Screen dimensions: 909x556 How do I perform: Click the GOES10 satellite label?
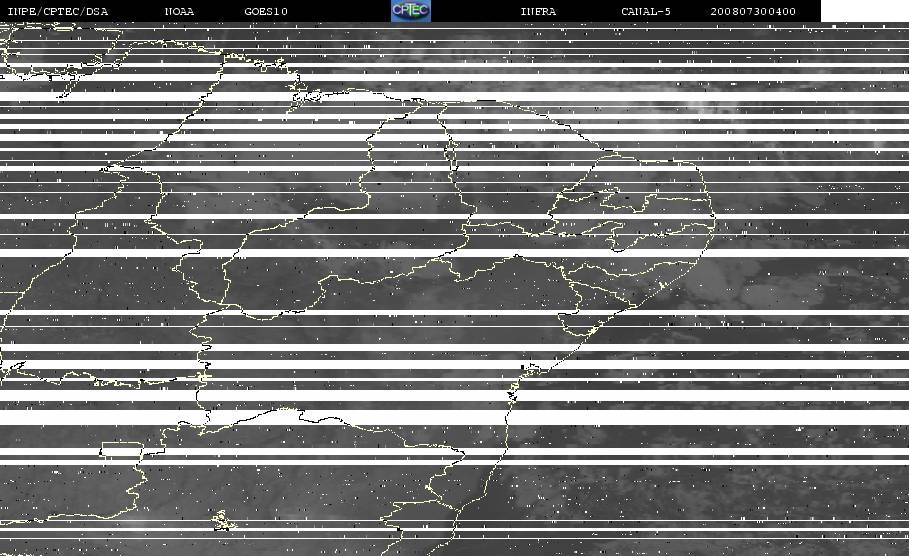point(266,12)
